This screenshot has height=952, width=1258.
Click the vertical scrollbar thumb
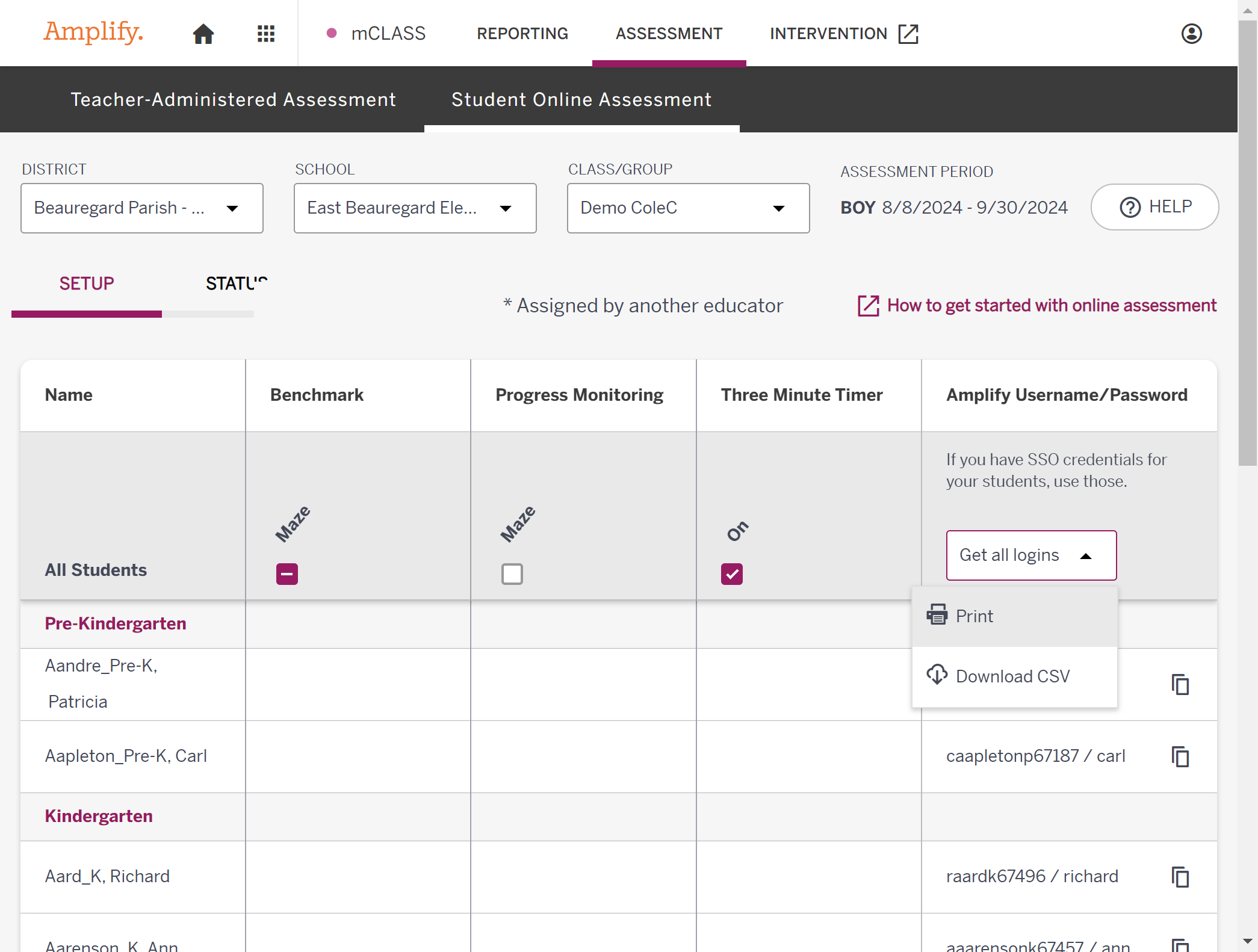[x=1247, y=243]
